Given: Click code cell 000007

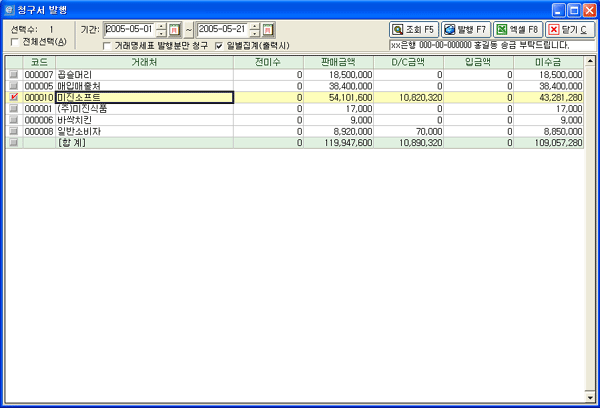Looking at the screenshot, I should coord(39,75).
